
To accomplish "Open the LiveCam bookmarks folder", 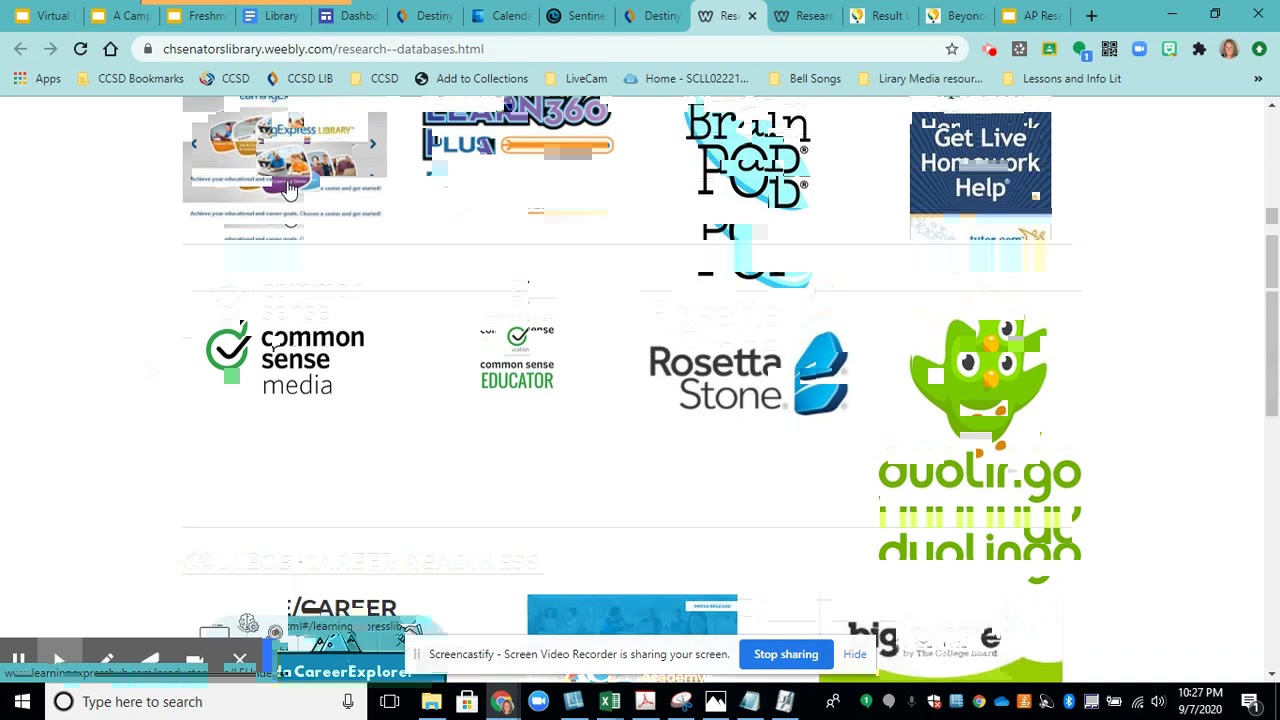I will pyautogui.click(x=576, y=78).
